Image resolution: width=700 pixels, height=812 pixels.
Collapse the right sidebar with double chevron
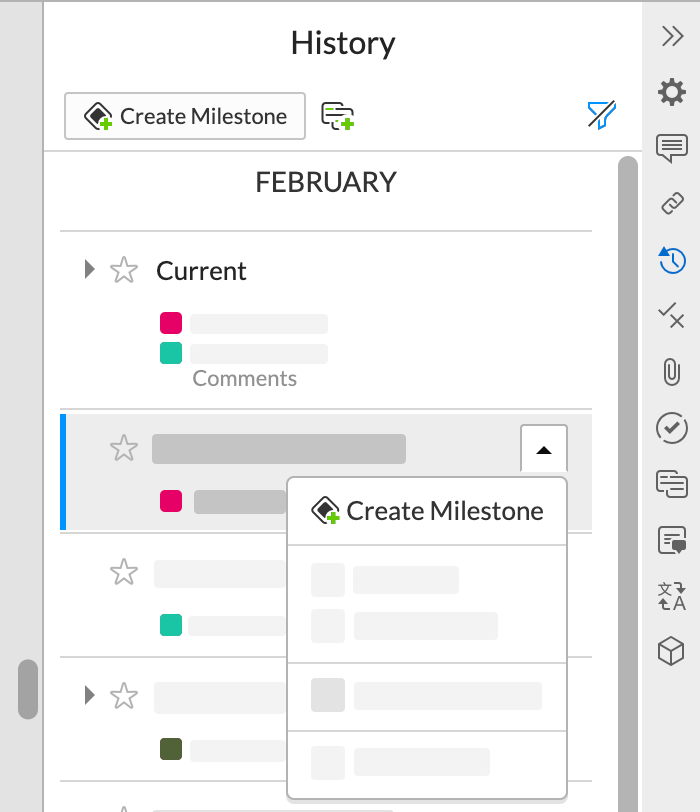point(672,37)
